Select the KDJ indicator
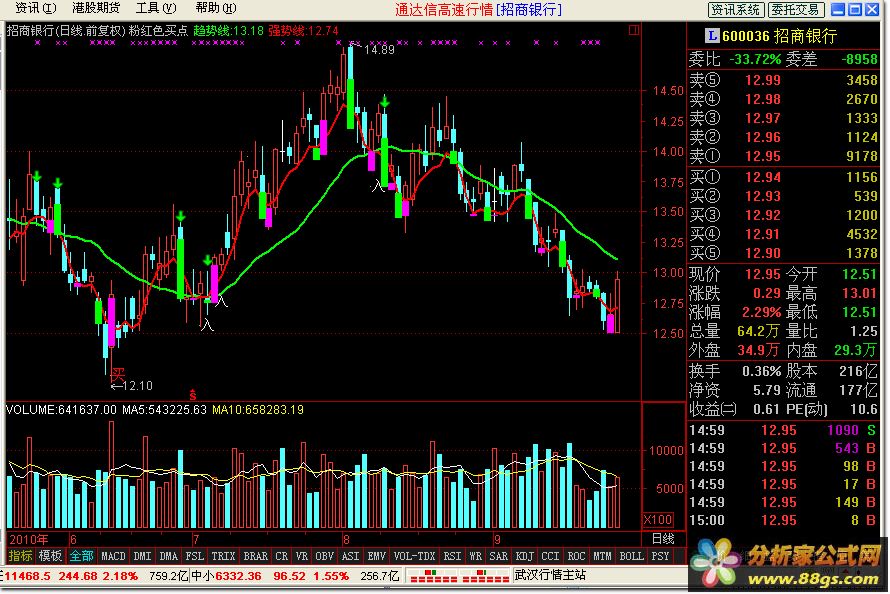The height and width of the screenshot is (594, 890). (524, 557)
